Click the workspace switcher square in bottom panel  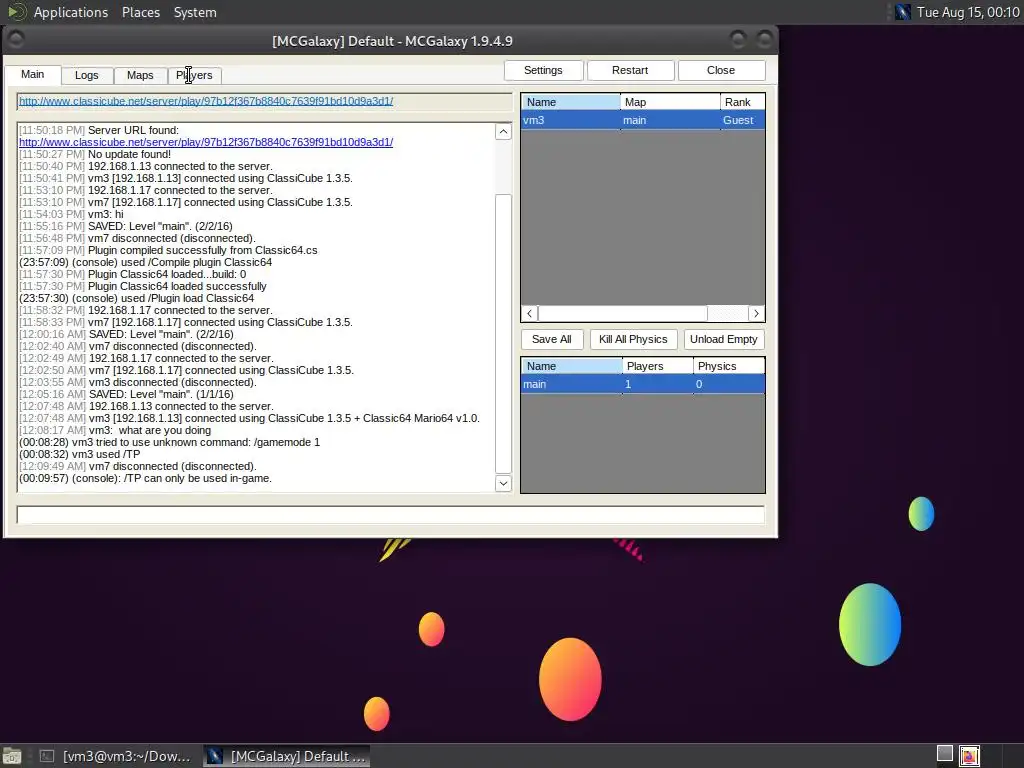[x=944, y=753]
